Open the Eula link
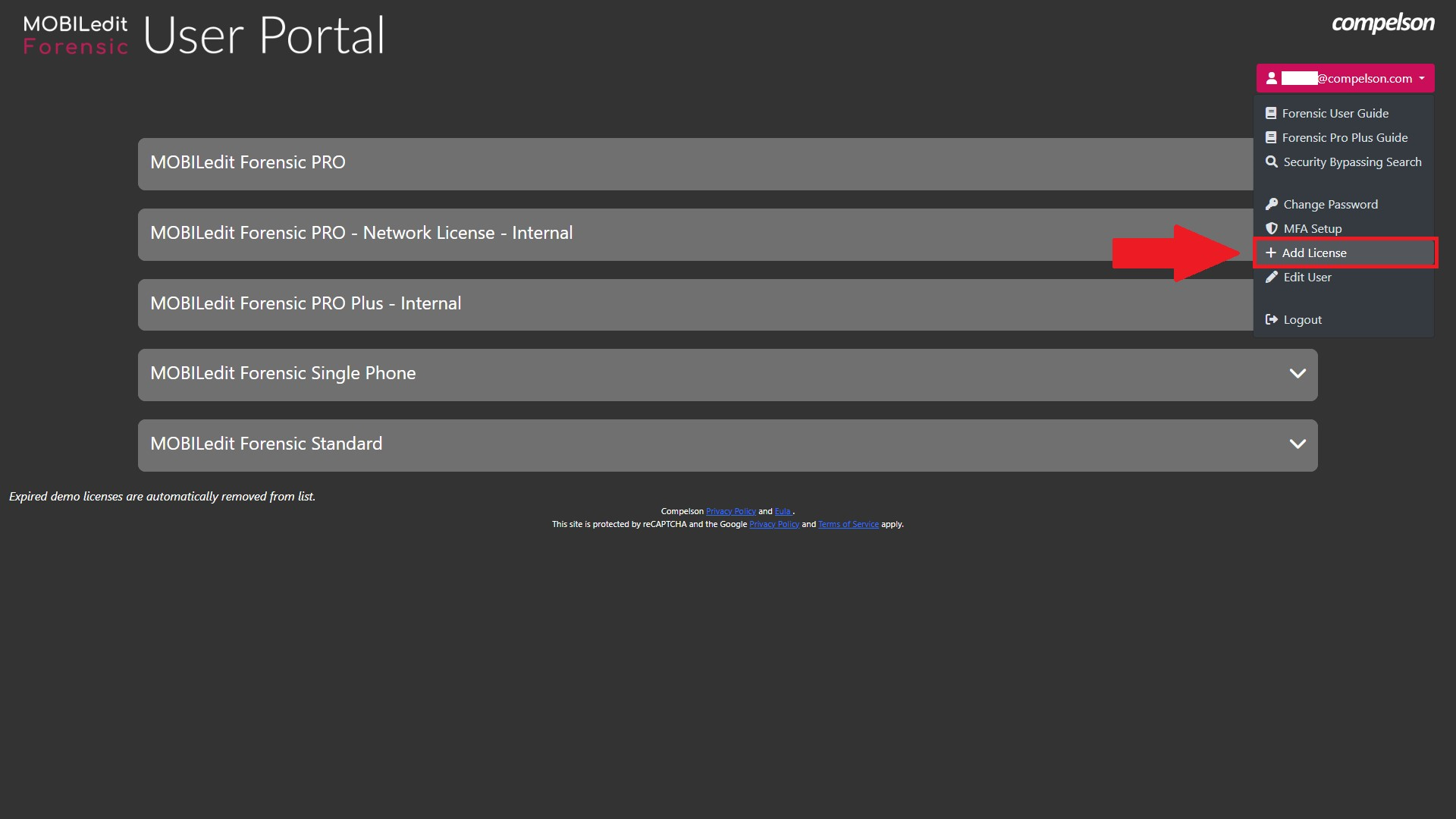This screenshot has width=1456, height=819. 783,512
